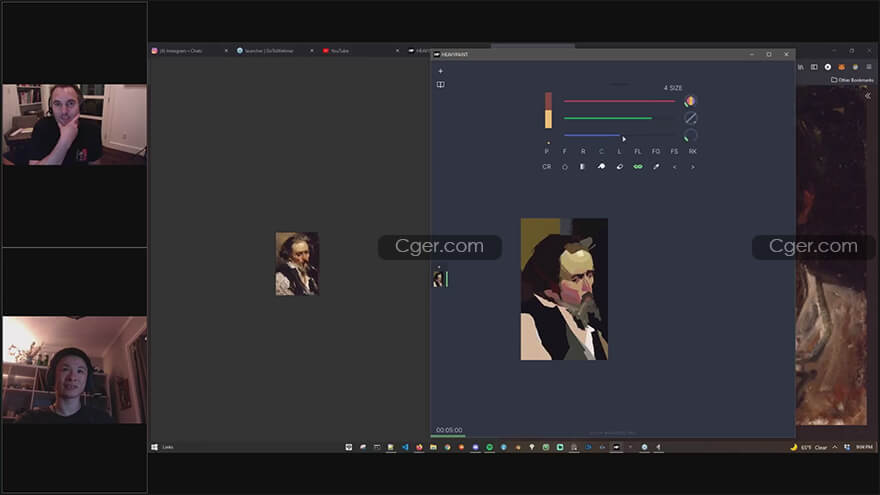Open Firefox from the taskbar
Viewport: 880px width, 495px height.
419,447
